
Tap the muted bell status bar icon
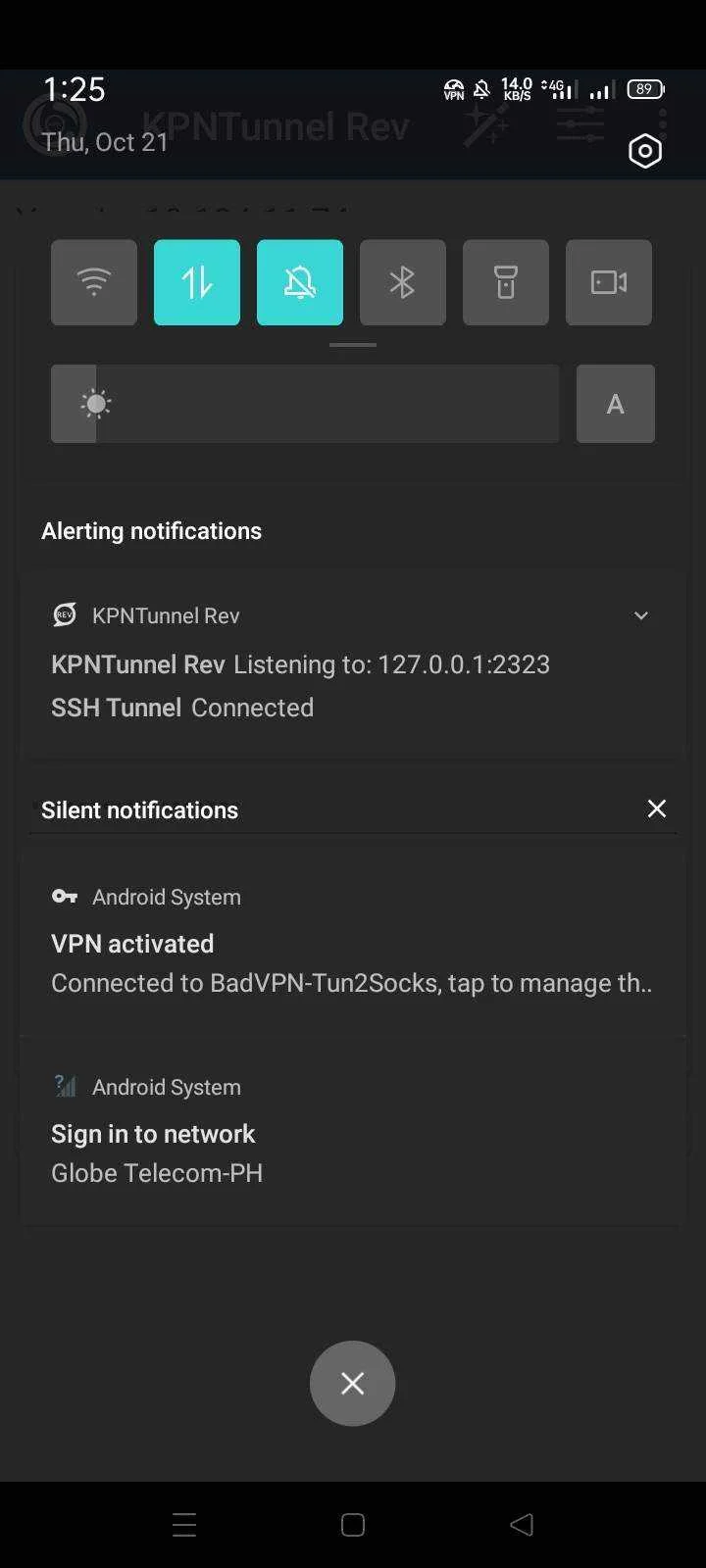click(481, 90)
